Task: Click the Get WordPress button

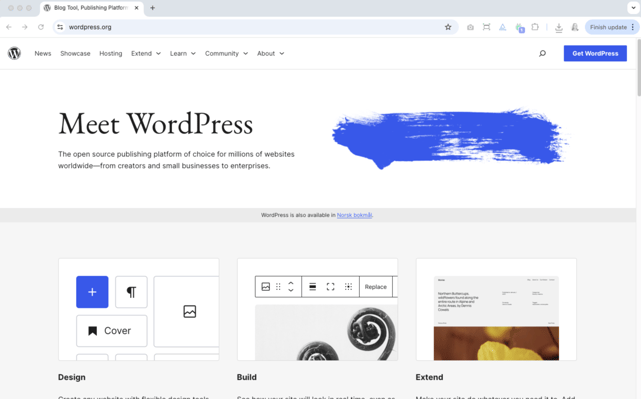Action: pos(595,54)
